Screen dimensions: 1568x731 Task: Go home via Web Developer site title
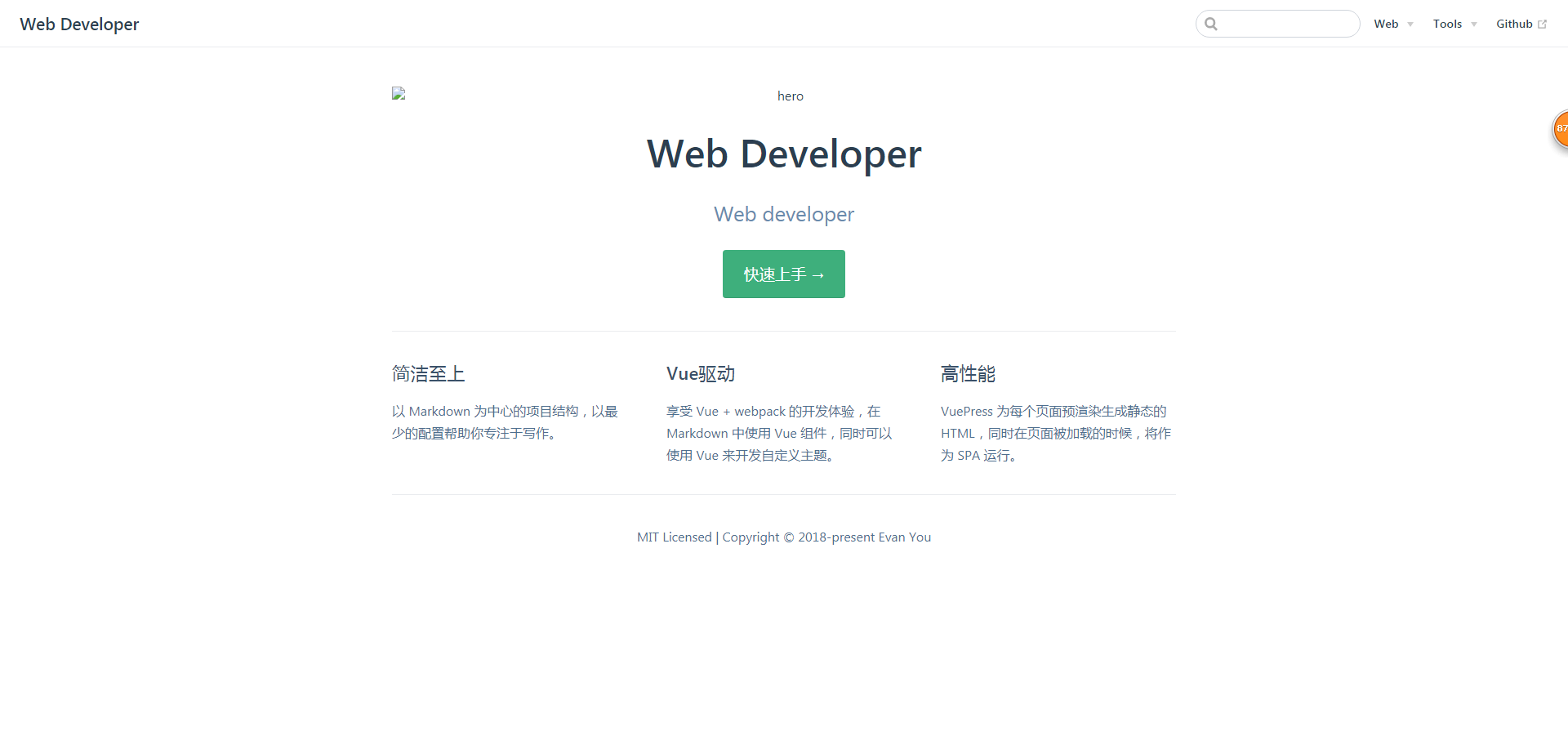[x=79, y=25]
